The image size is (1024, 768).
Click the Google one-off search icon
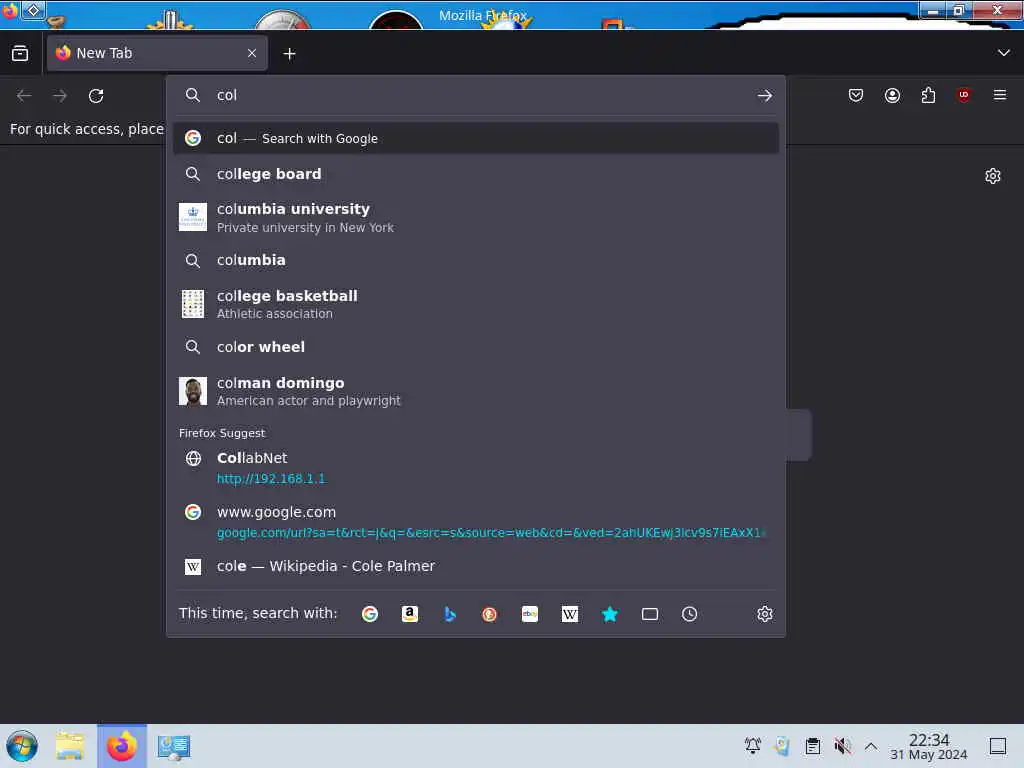(x=370, y=614)
